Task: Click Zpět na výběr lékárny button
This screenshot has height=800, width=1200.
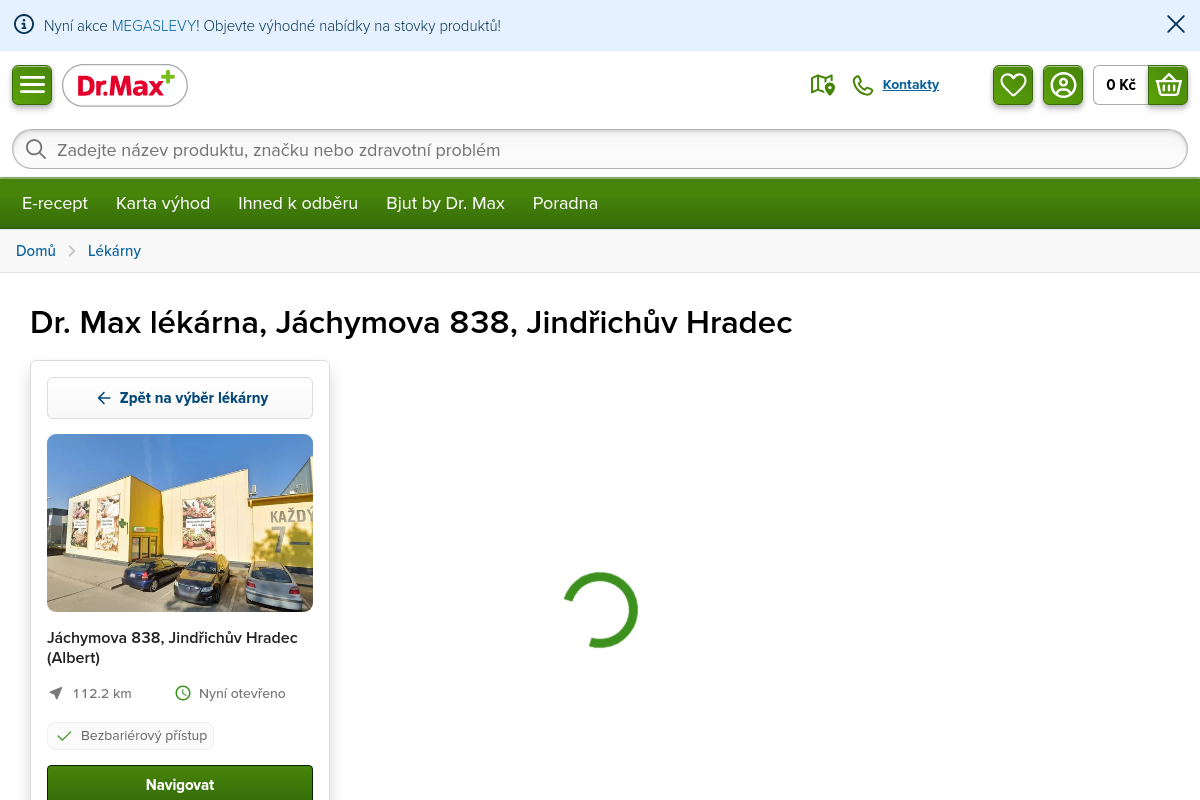Action: (180, 398)
